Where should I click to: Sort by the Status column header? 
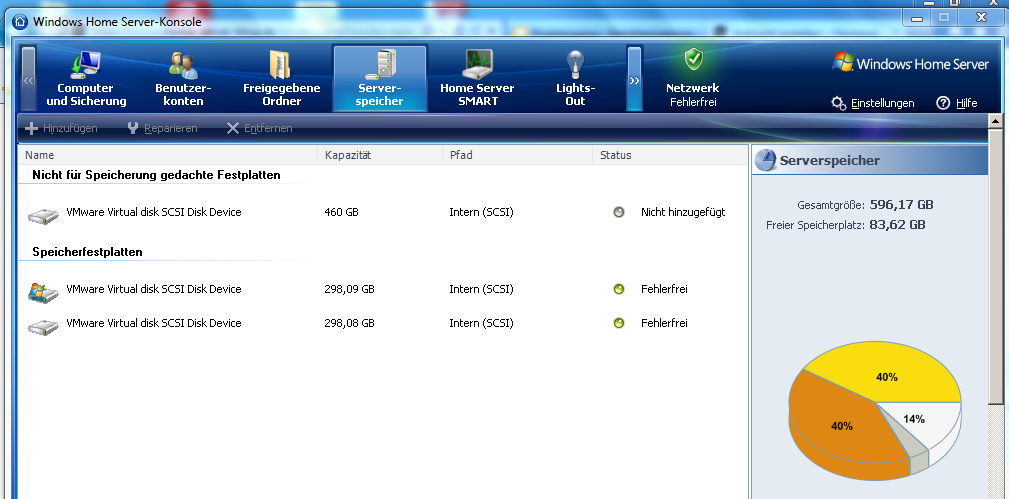(670, 155)
